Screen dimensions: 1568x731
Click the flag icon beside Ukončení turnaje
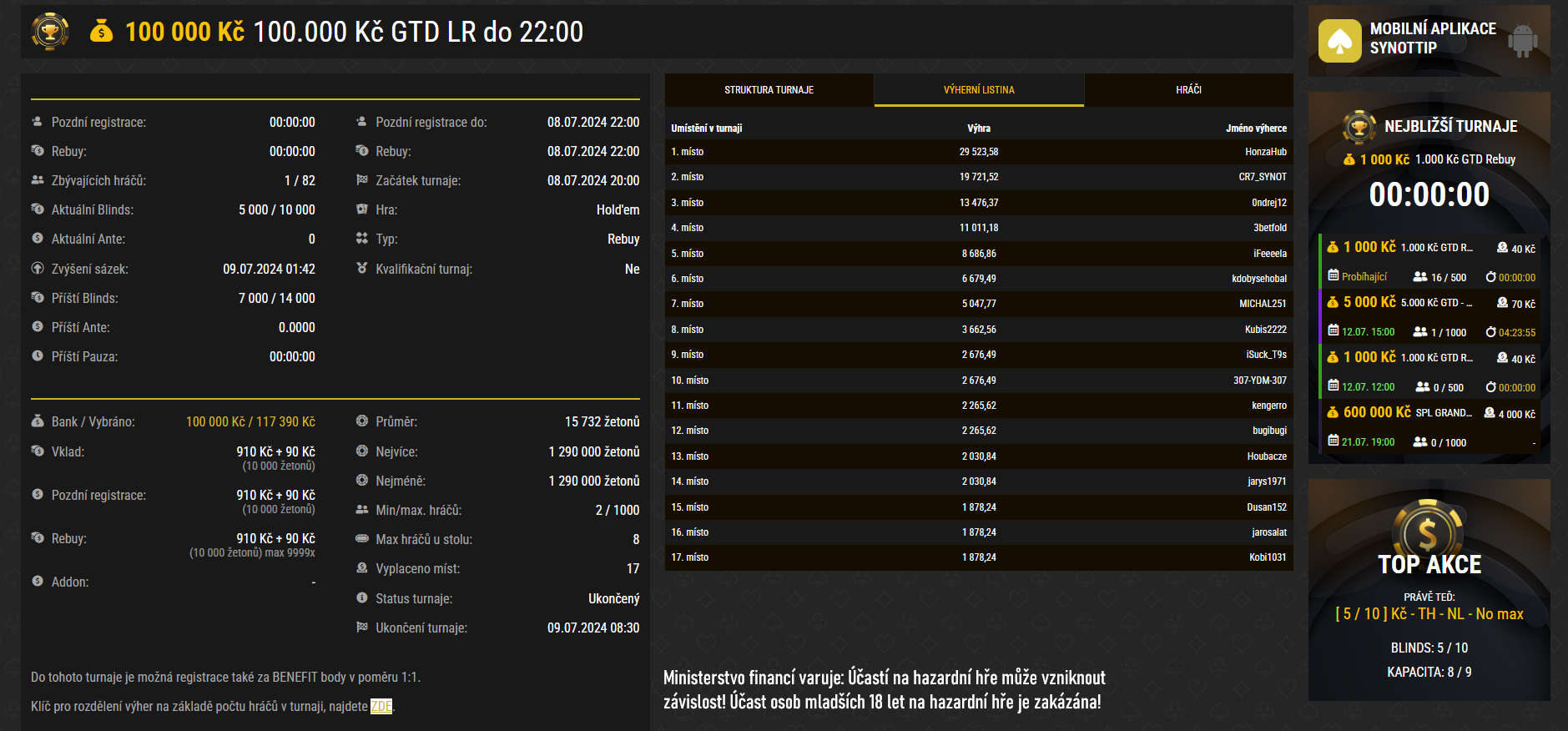(361, 628)
